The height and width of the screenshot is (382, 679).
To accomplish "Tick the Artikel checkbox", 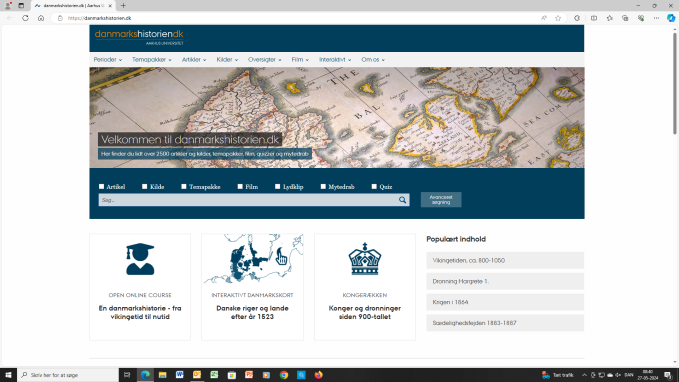I will point(101,187).
